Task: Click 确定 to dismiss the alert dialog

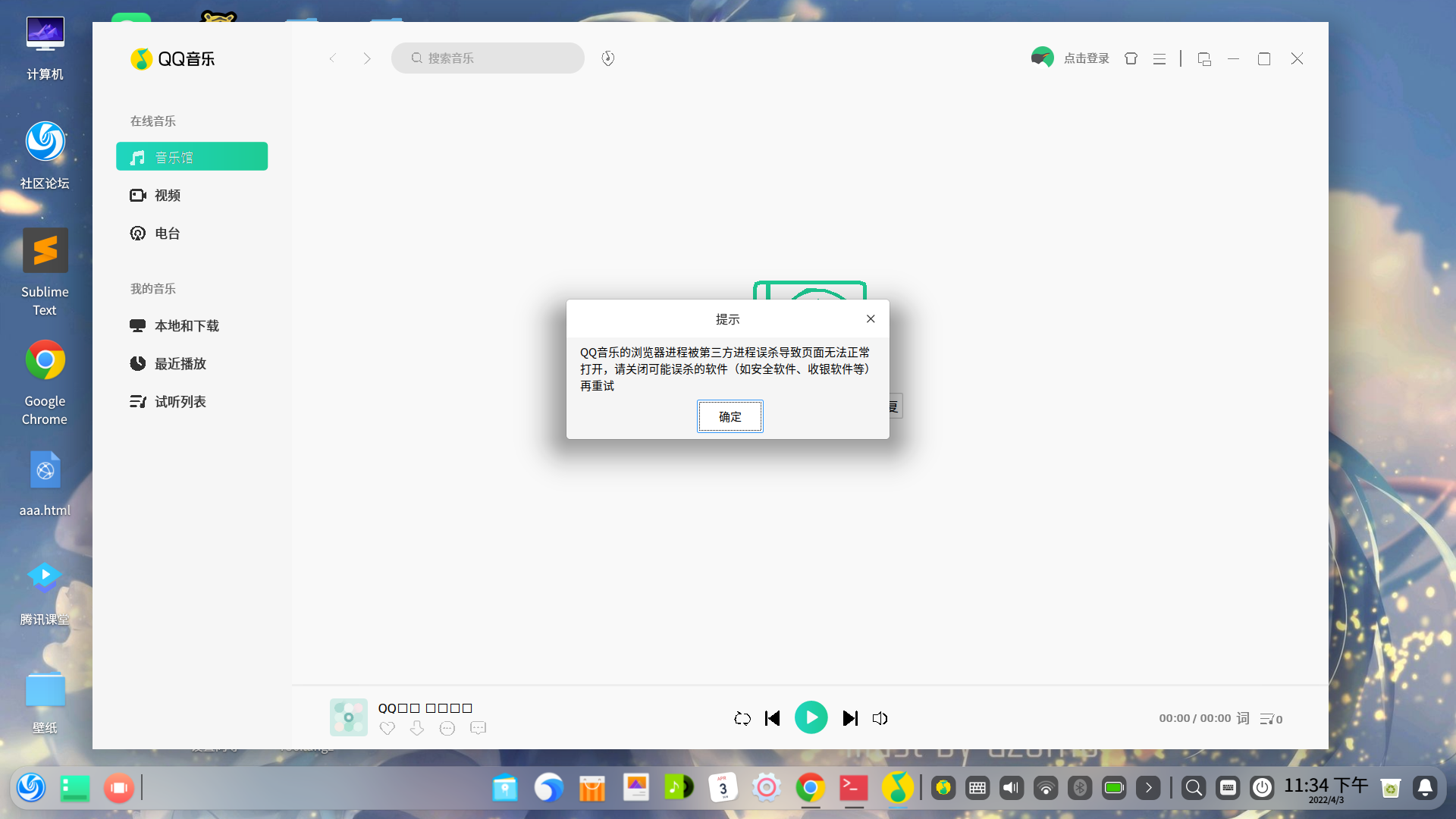Action: (x=730, y=416)
